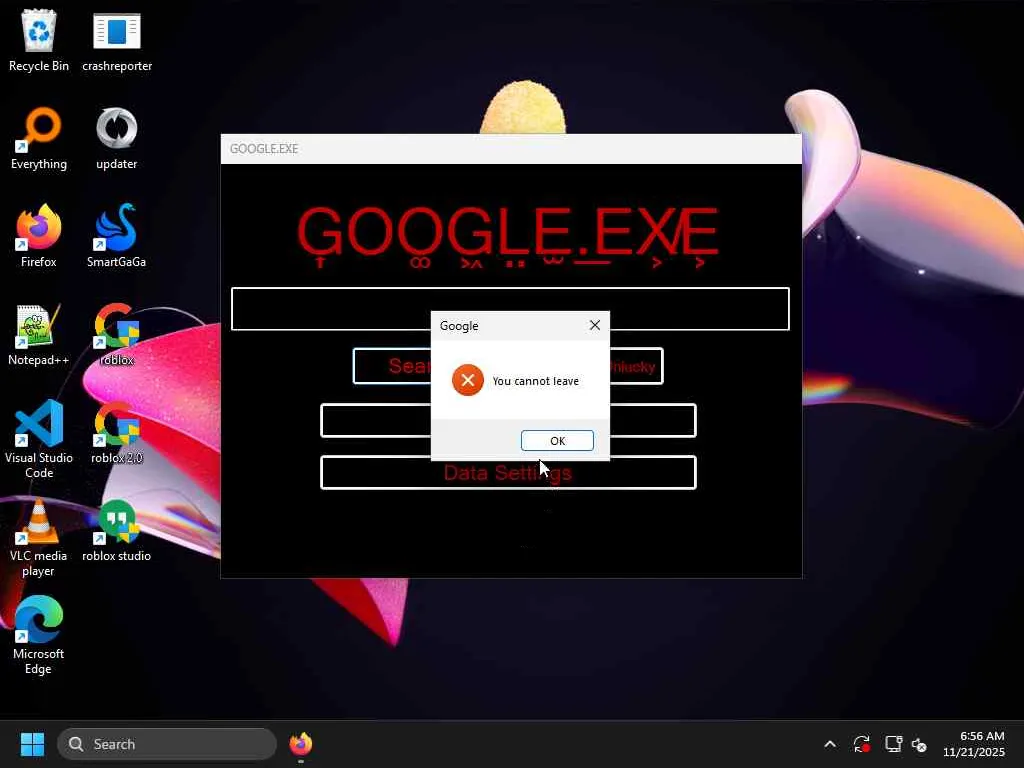Select the SmartGaGa desktop shortcut
Image resolution: width=1024 pixels, height=768 pixels.
(x=117, y=236)
